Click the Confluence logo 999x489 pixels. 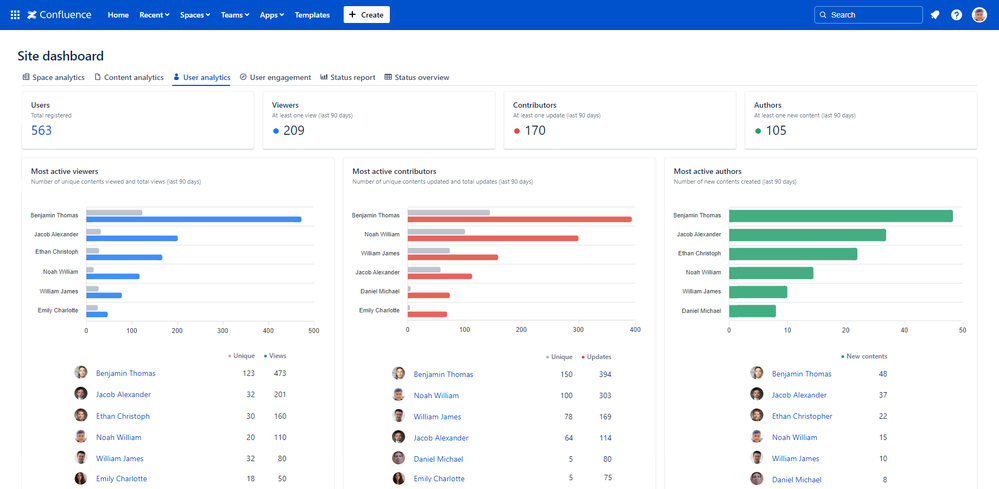[59, 15]
